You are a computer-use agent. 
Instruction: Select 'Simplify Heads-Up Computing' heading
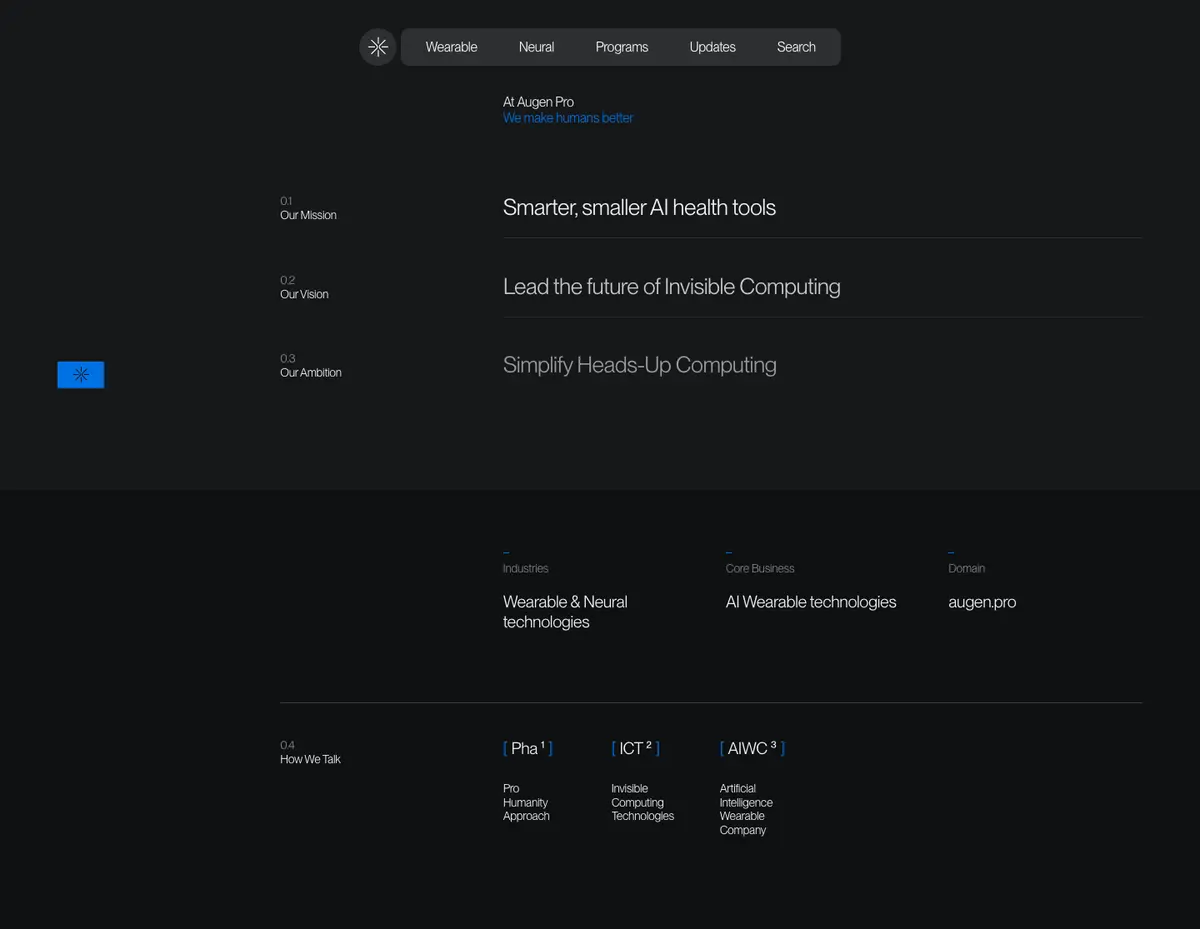pos(639,365)
